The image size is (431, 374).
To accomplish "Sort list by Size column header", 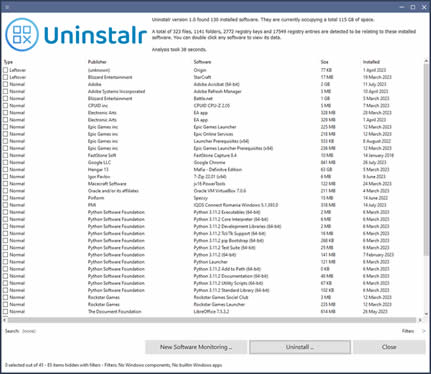I will 324,62.
